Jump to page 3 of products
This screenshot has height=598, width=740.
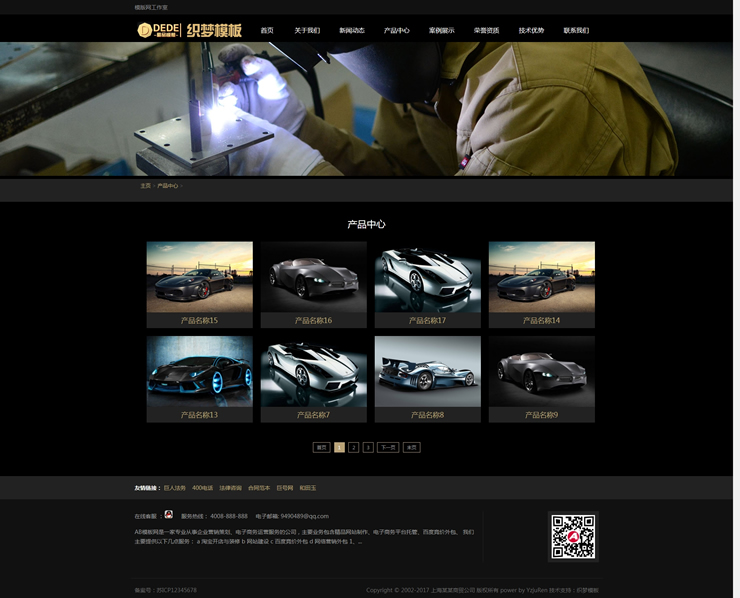(x=368, y=448)
